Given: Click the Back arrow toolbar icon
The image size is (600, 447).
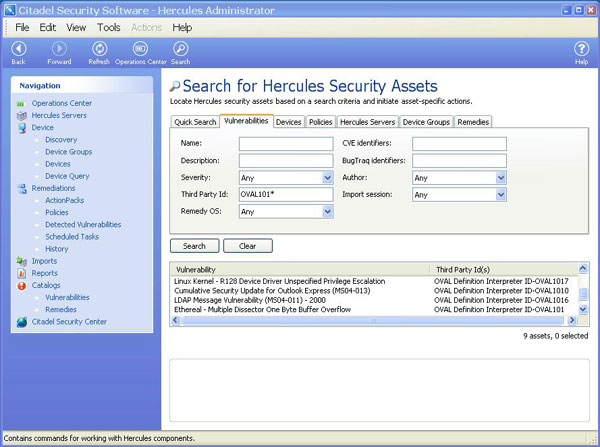Looking at the screenshot, I should click(18, 48).
